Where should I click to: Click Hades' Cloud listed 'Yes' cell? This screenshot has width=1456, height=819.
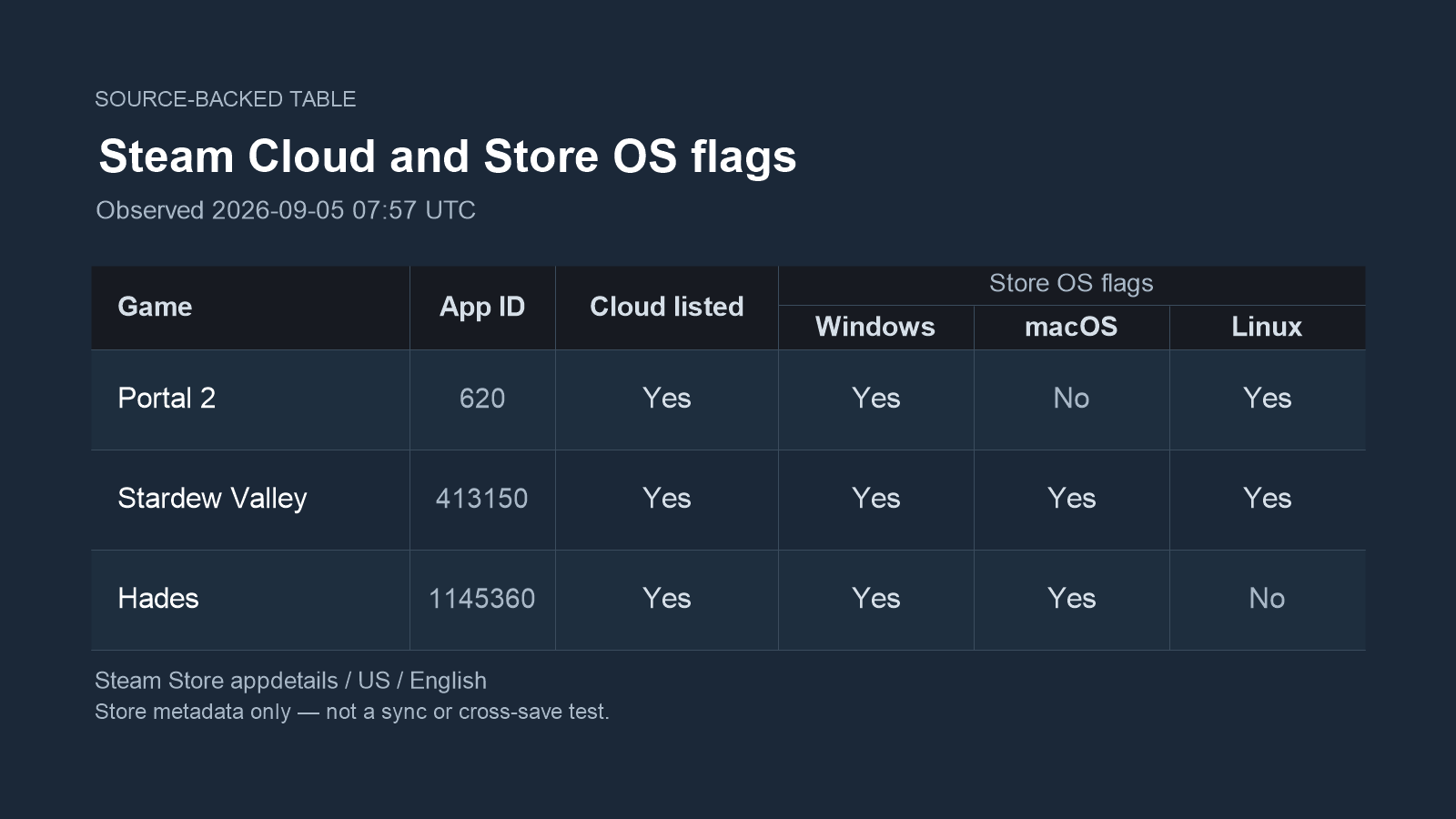tap(667, 600)
